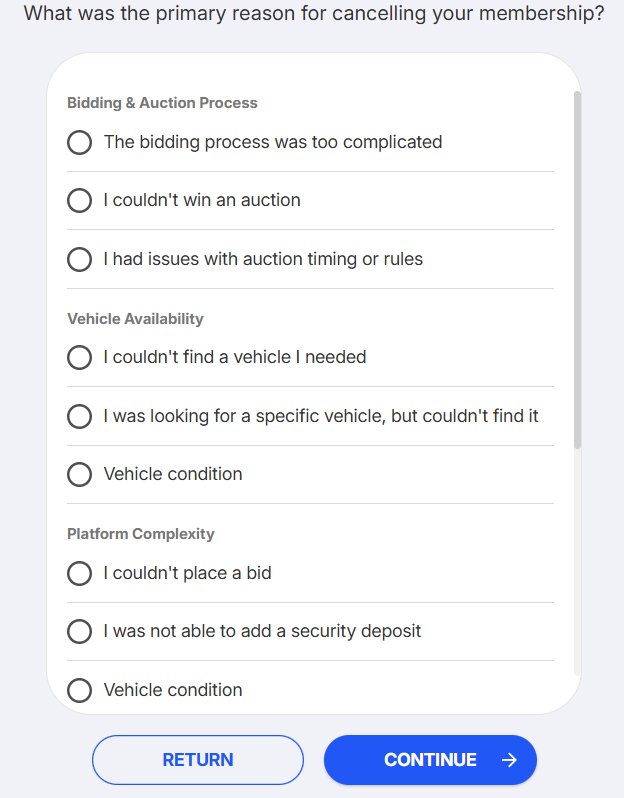Click the "Vehicle Availability" section heading
Screen dimensions: 624x798
pyautogui.click(x=135, y=319)
